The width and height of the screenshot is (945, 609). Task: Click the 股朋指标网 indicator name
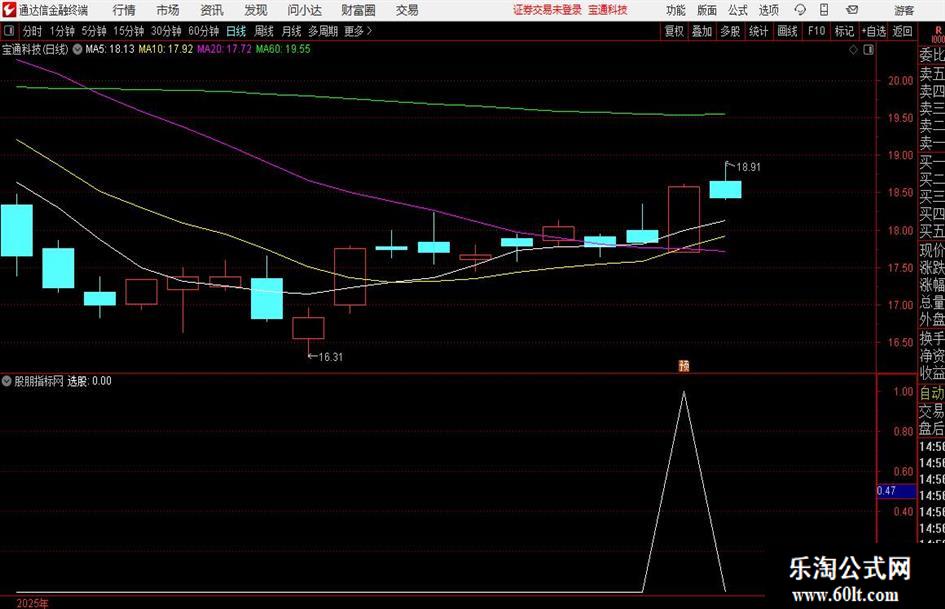[39, 381]
